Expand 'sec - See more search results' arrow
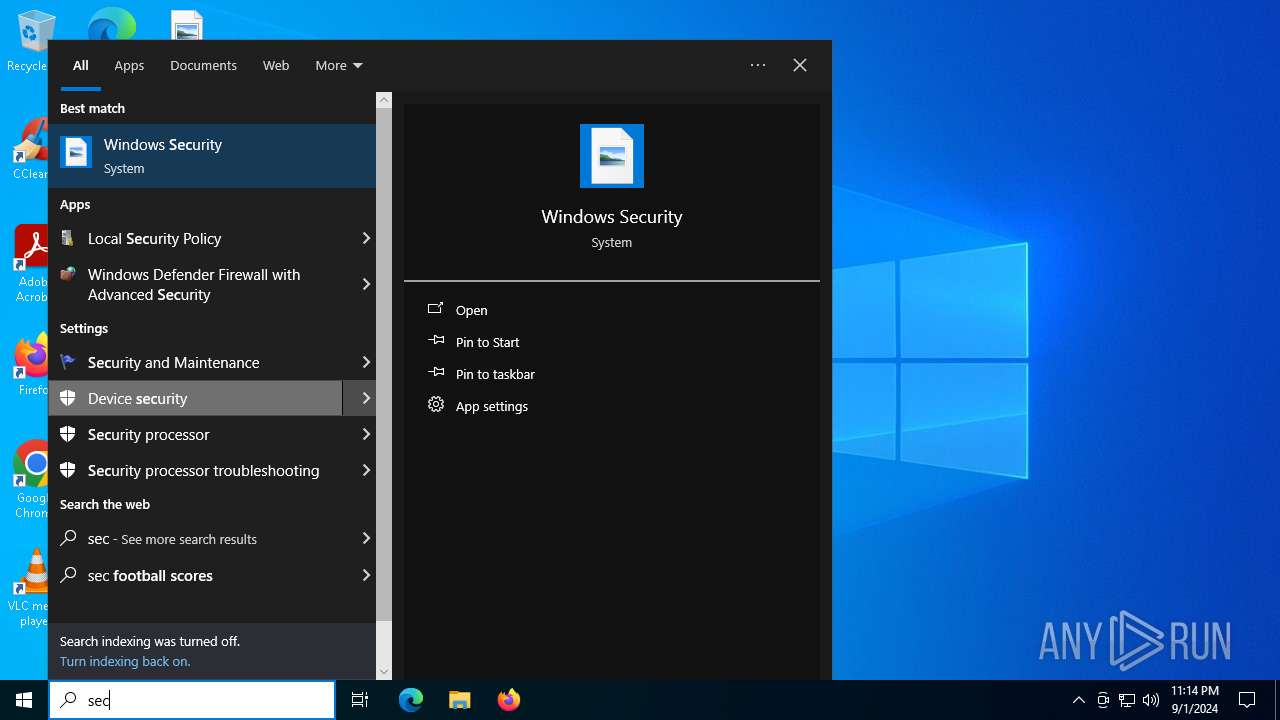The width and height of the screenshot is (1280, 720). pyautogui.click(x=366, y=538)
